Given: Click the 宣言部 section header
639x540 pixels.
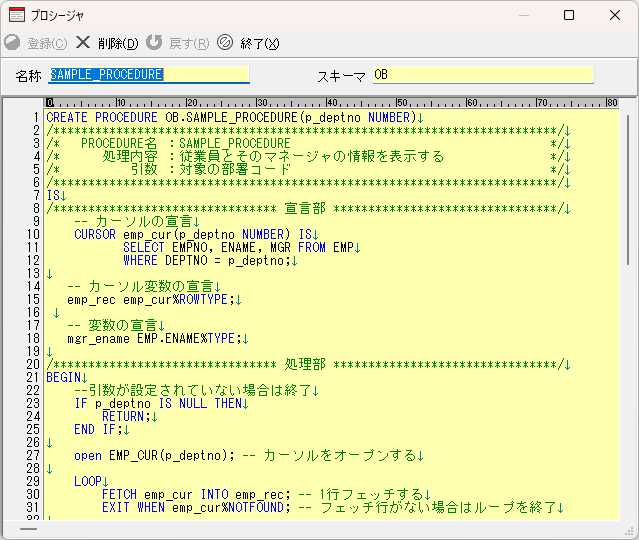Looking at the screenshot, I should [x=305, y=208].
